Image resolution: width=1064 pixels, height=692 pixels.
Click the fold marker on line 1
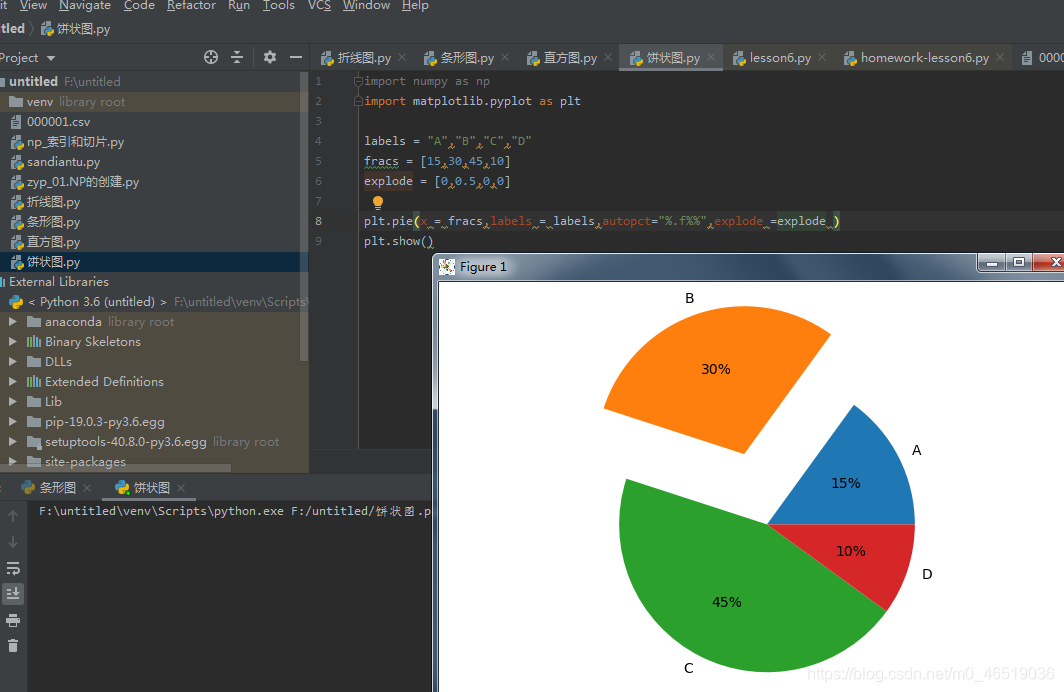pyautogui.click(x=358, y=81)
